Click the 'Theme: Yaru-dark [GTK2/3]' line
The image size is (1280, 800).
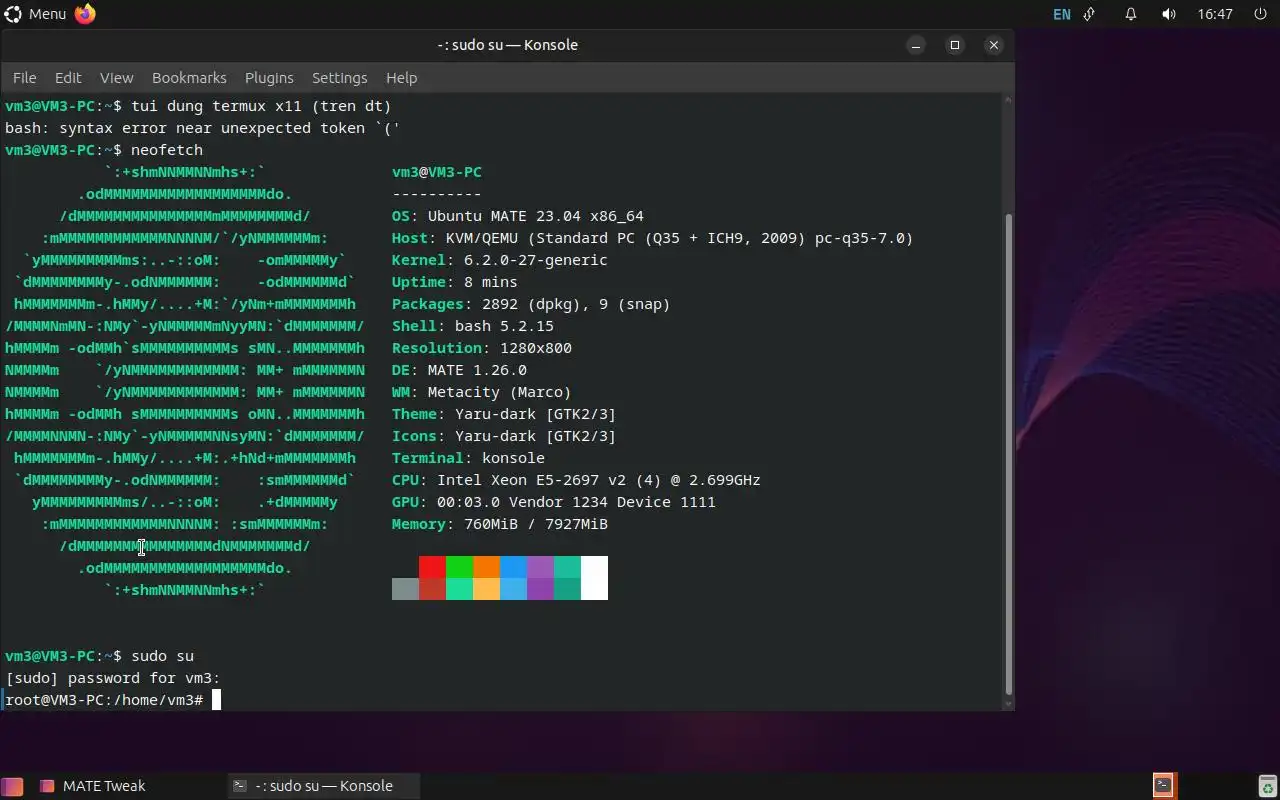[x=504, y=414]
